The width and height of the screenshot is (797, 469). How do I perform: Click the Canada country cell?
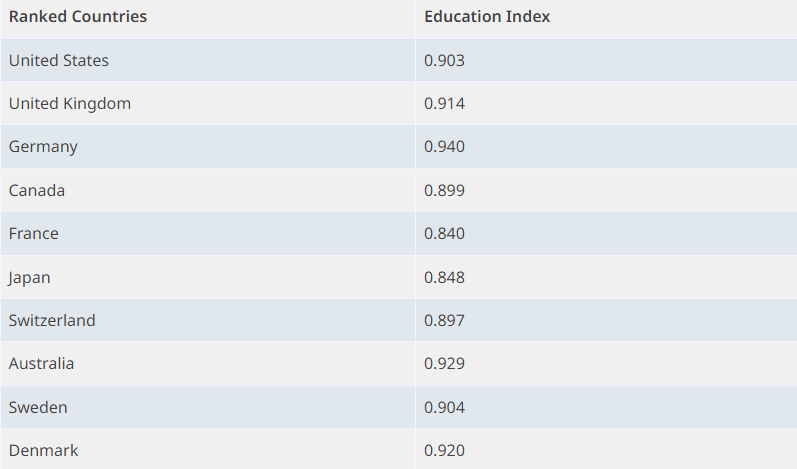[x=37, y=190]
